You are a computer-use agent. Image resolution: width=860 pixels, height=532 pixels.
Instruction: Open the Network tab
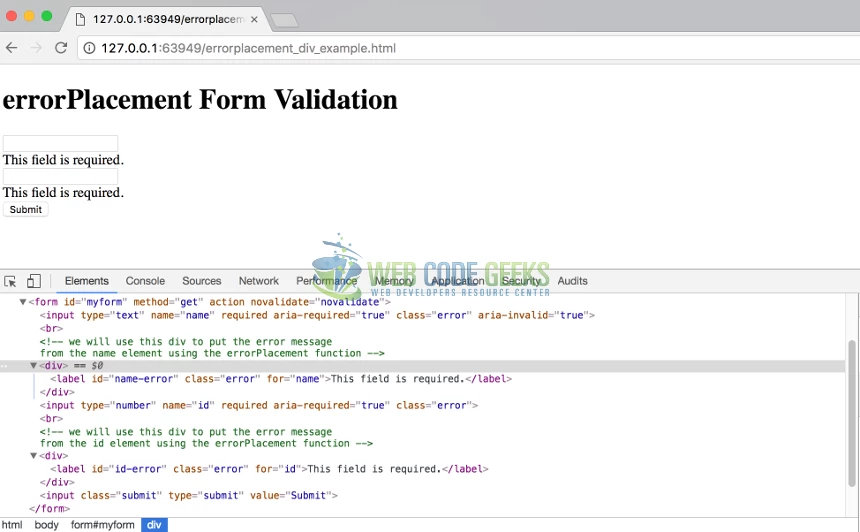click(x=258, y=282)
